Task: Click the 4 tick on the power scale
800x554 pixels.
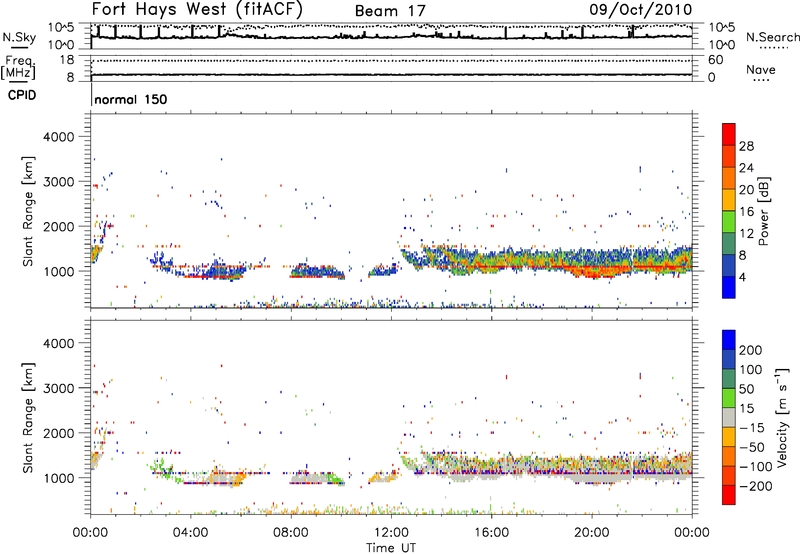Action: coord(743,278)
